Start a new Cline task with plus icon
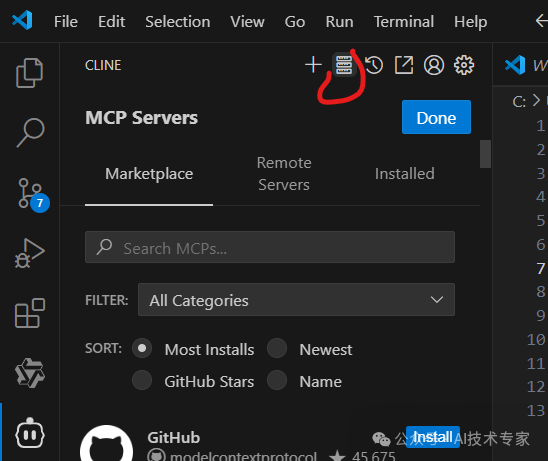 [313, 65]
